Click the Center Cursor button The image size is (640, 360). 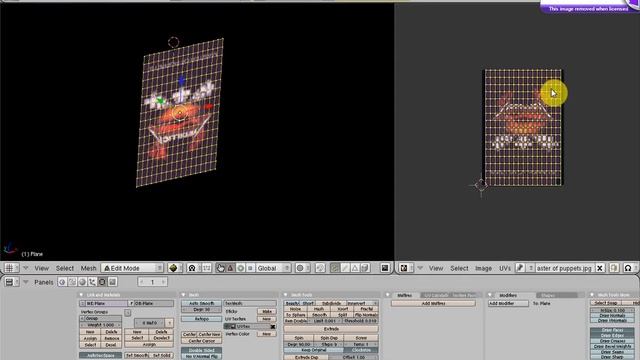pos(202,340)
